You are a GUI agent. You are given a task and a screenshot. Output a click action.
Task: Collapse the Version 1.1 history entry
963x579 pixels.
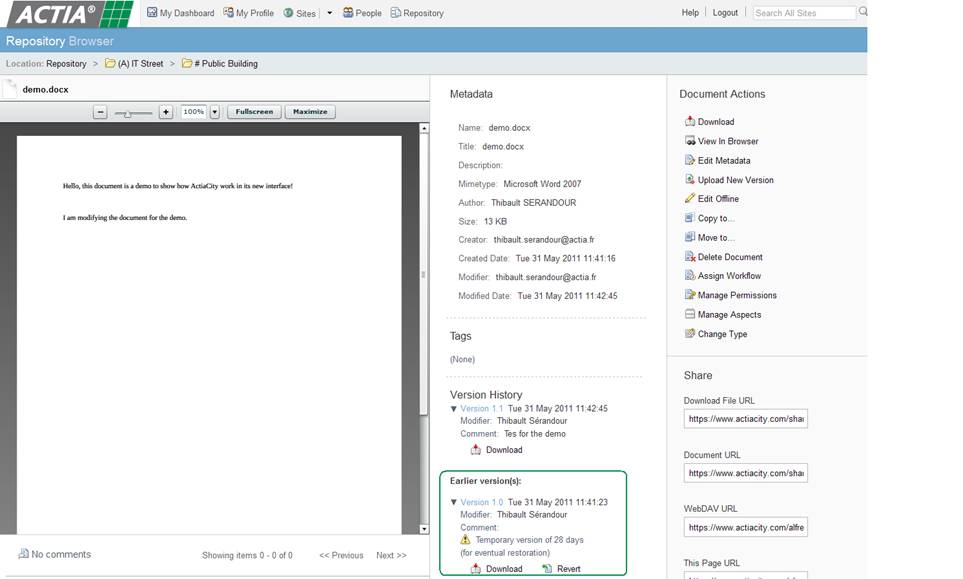[x=454, y=409]
